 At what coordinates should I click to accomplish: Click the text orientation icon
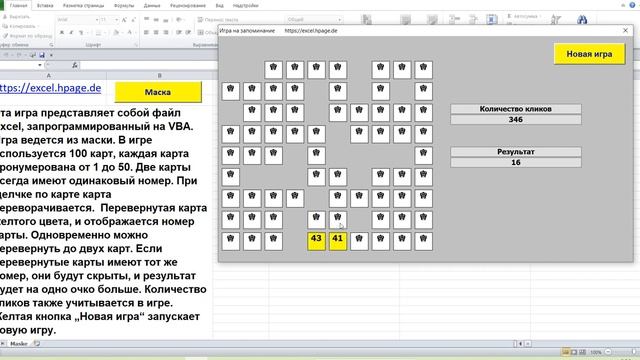[x=178, y=20]
